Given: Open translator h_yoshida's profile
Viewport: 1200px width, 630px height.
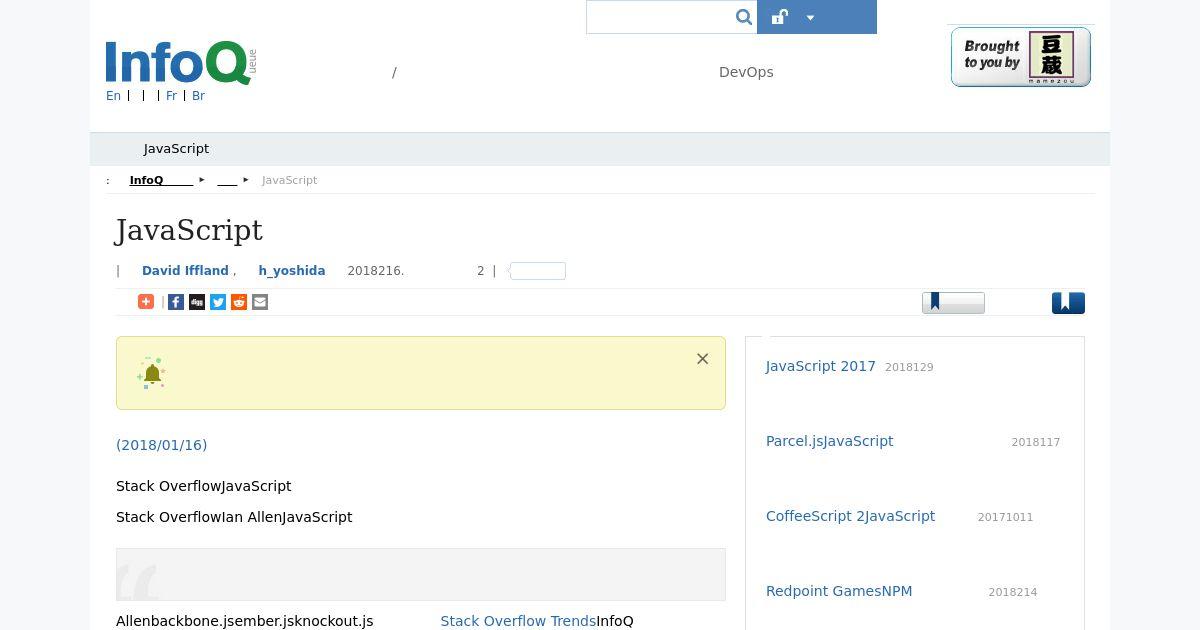Looking at the screenshot, I should [291, 271].
